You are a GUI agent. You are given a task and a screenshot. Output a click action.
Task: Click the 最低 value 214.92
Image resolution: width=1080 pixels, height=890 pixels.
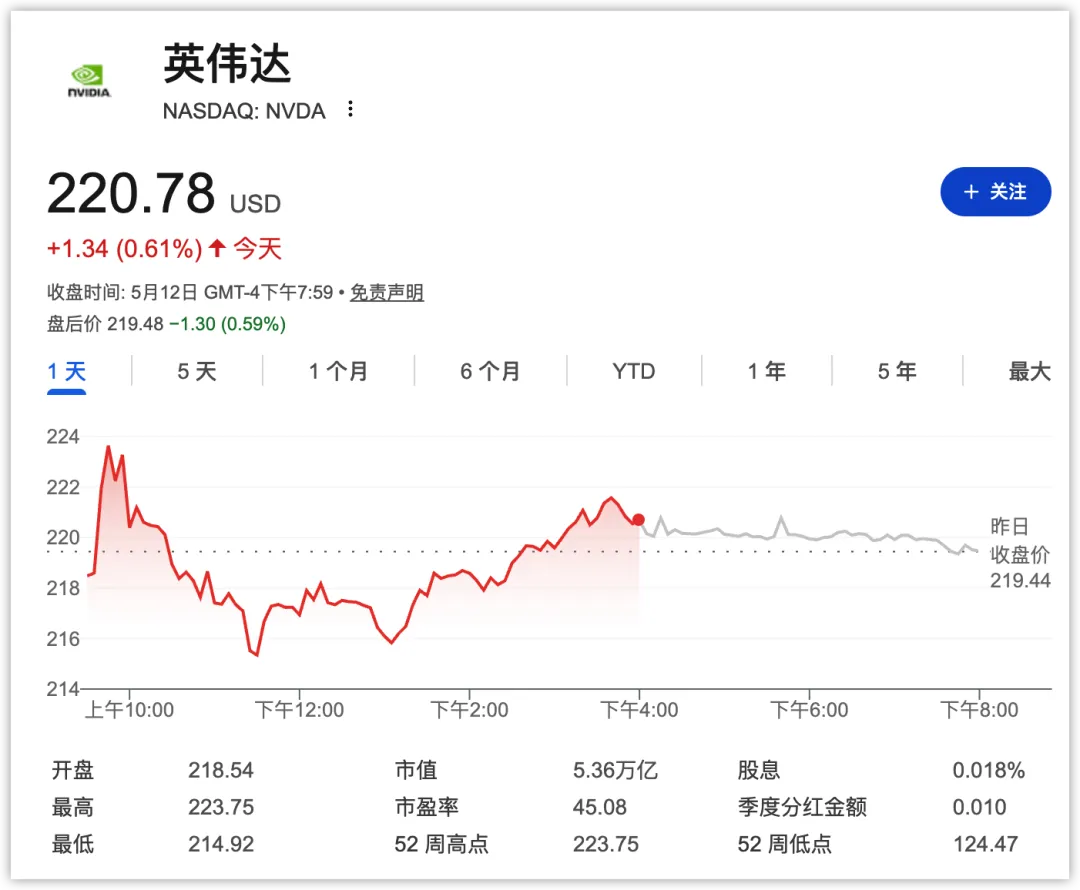coord(221,845)
